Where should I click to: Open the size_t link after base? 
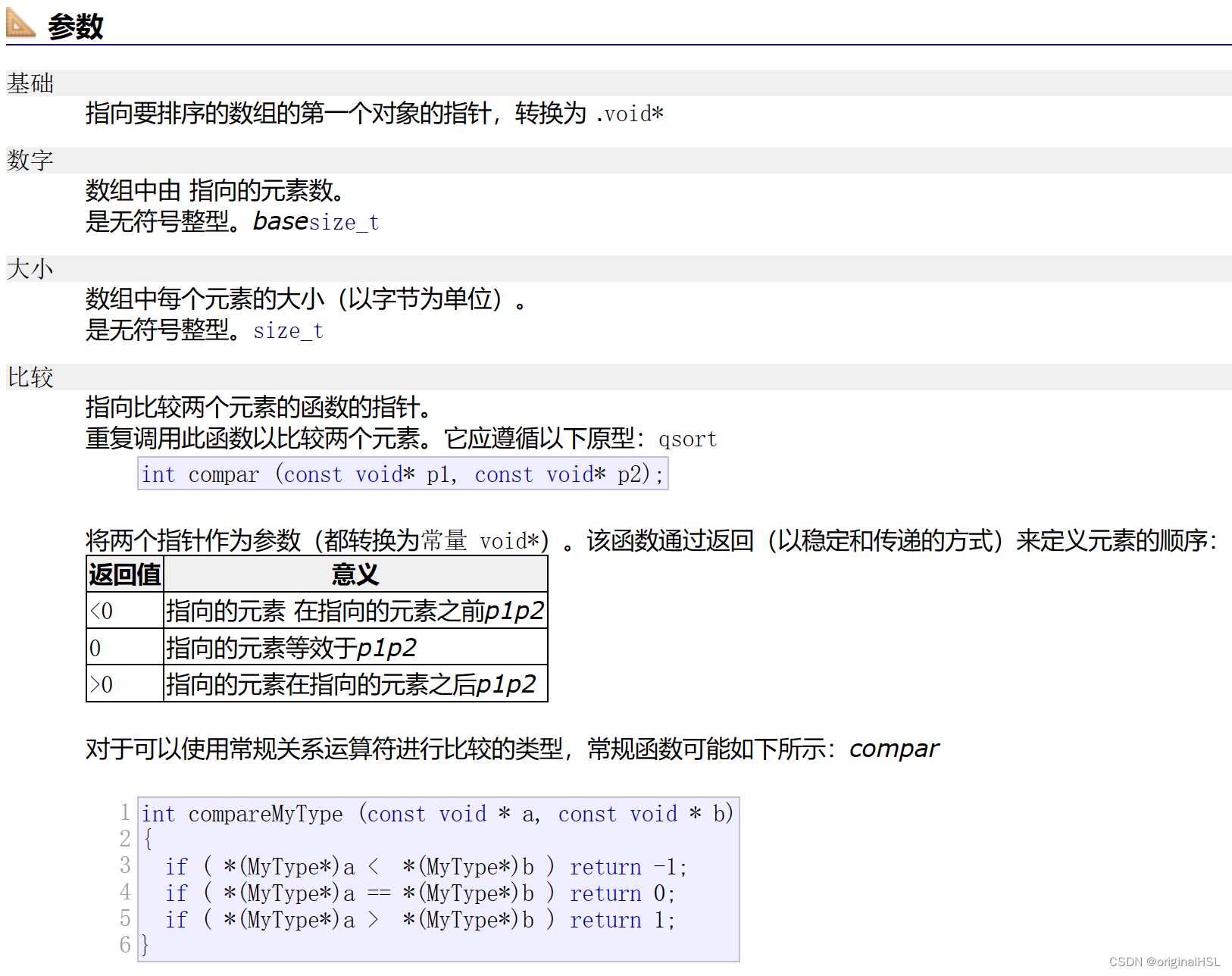(344, 223)
